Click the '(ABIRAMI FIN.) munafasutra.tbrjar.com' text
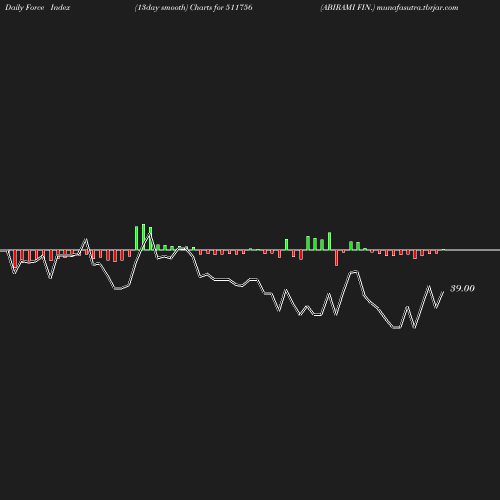 tap(389, 8)
